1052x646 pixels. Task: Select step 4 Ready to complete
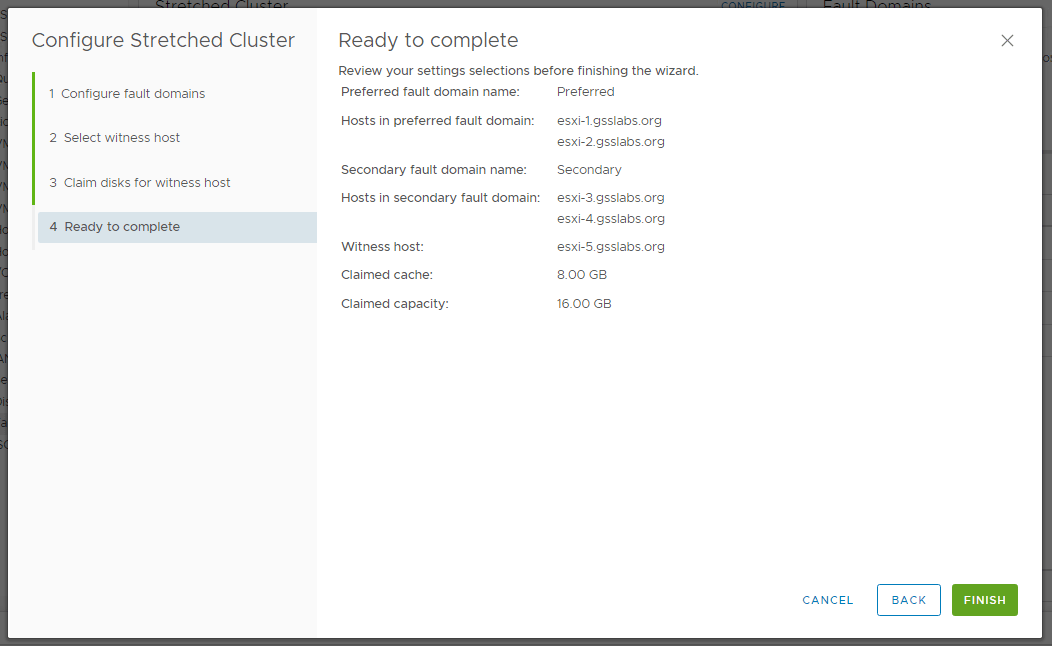coord(122,227)
